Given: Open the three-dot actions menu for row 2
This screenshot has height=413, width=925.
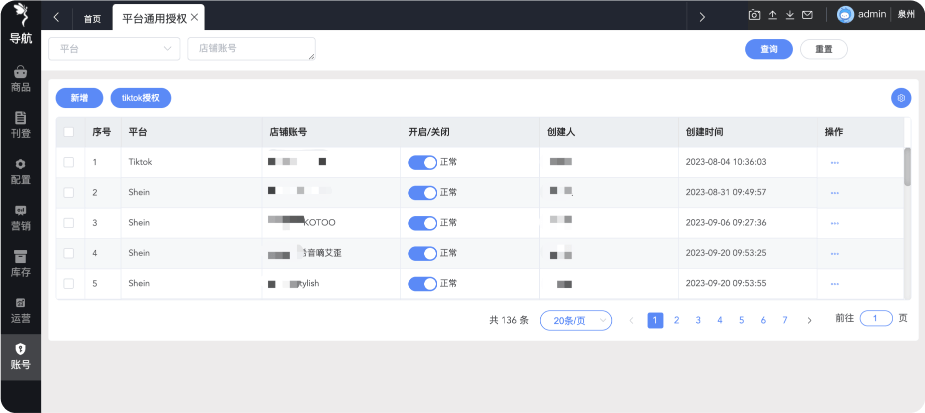Looking at the screenshot, I should coord(834,193).
